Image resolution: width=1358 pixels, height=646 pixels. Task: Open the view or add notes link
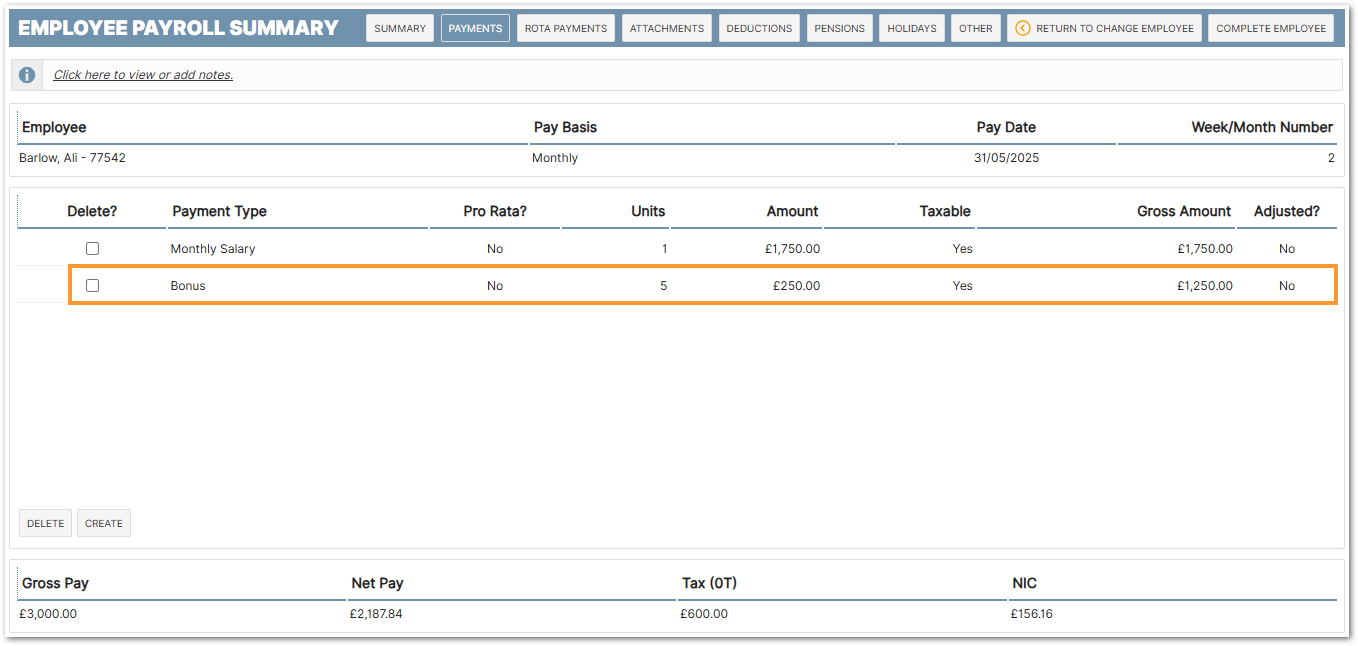(143, 75)
